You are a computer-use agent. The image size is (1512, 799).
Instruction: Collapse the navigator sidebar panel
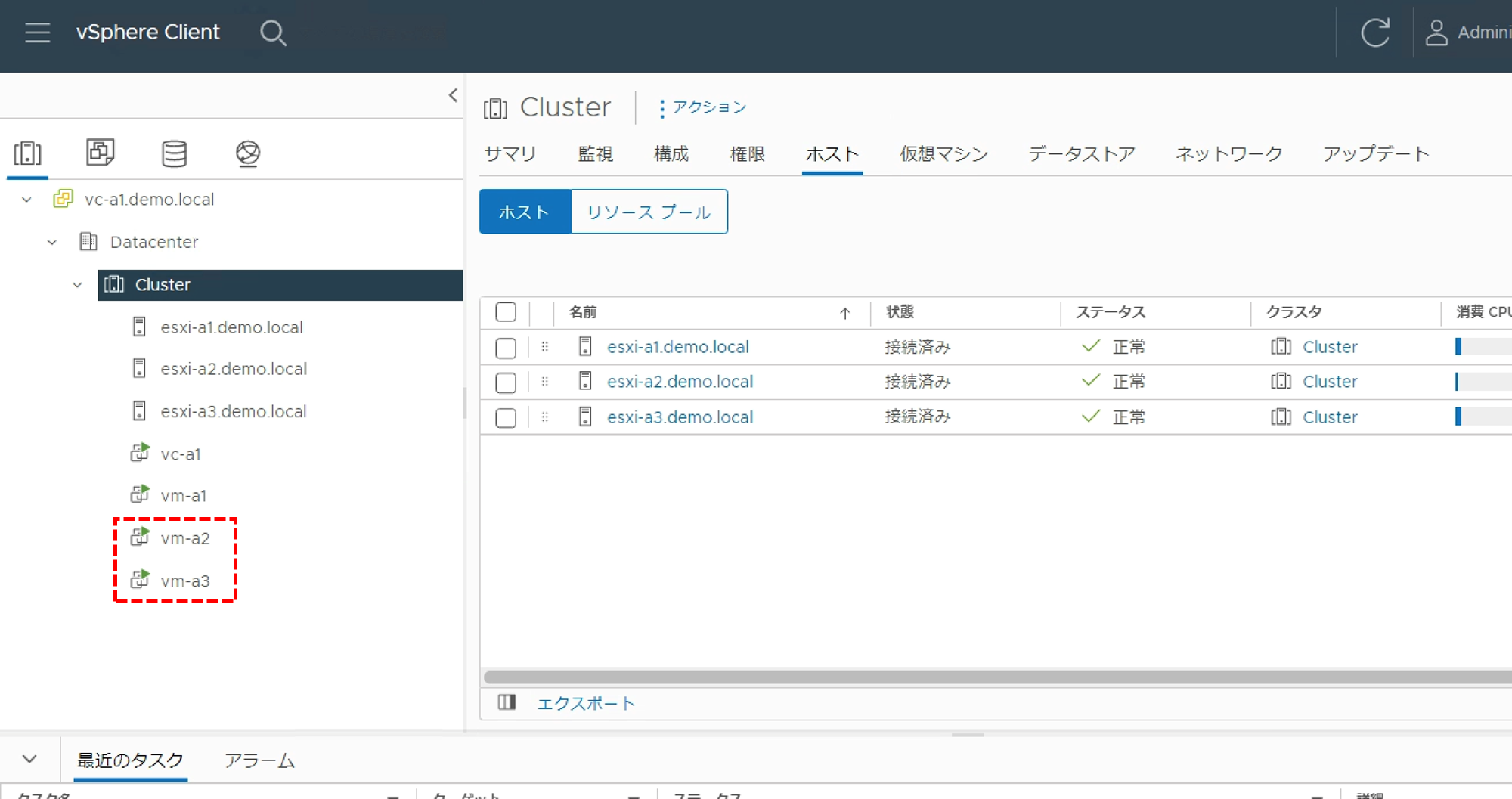tap(453, 95)
